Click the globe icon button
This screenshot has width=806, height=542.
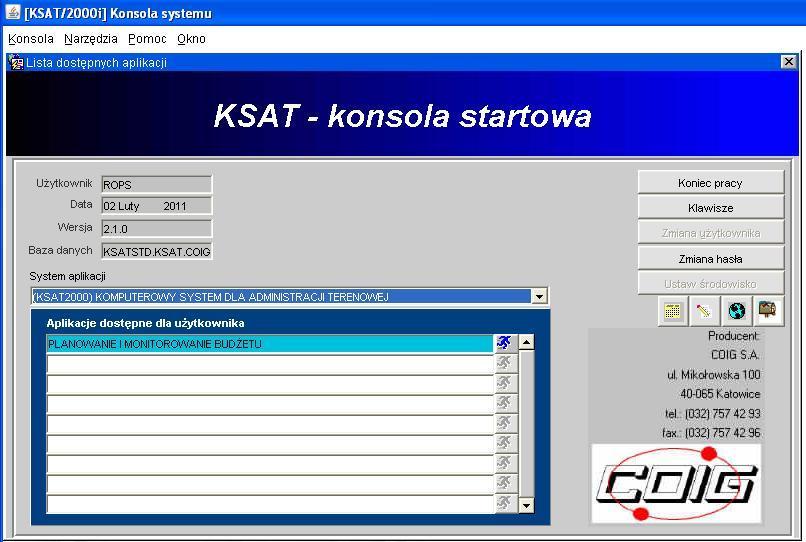pos(736,311)
